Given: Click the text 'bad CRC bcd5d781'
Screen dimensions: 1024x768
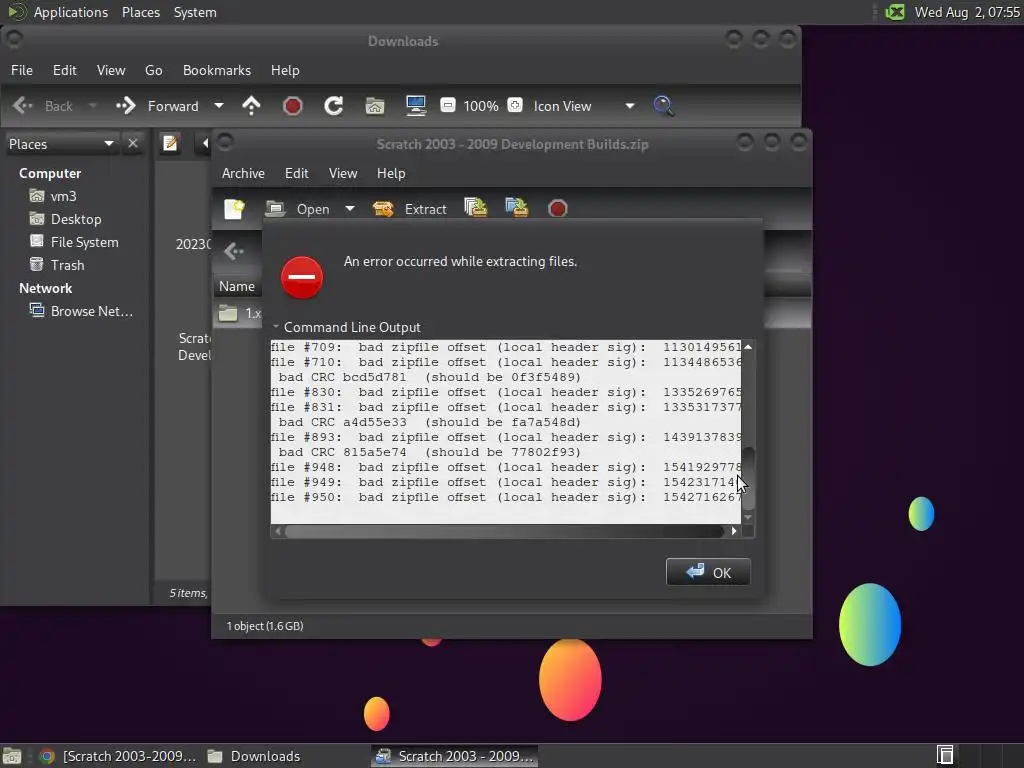Looking at the screenshot, I should coord(342,377).
